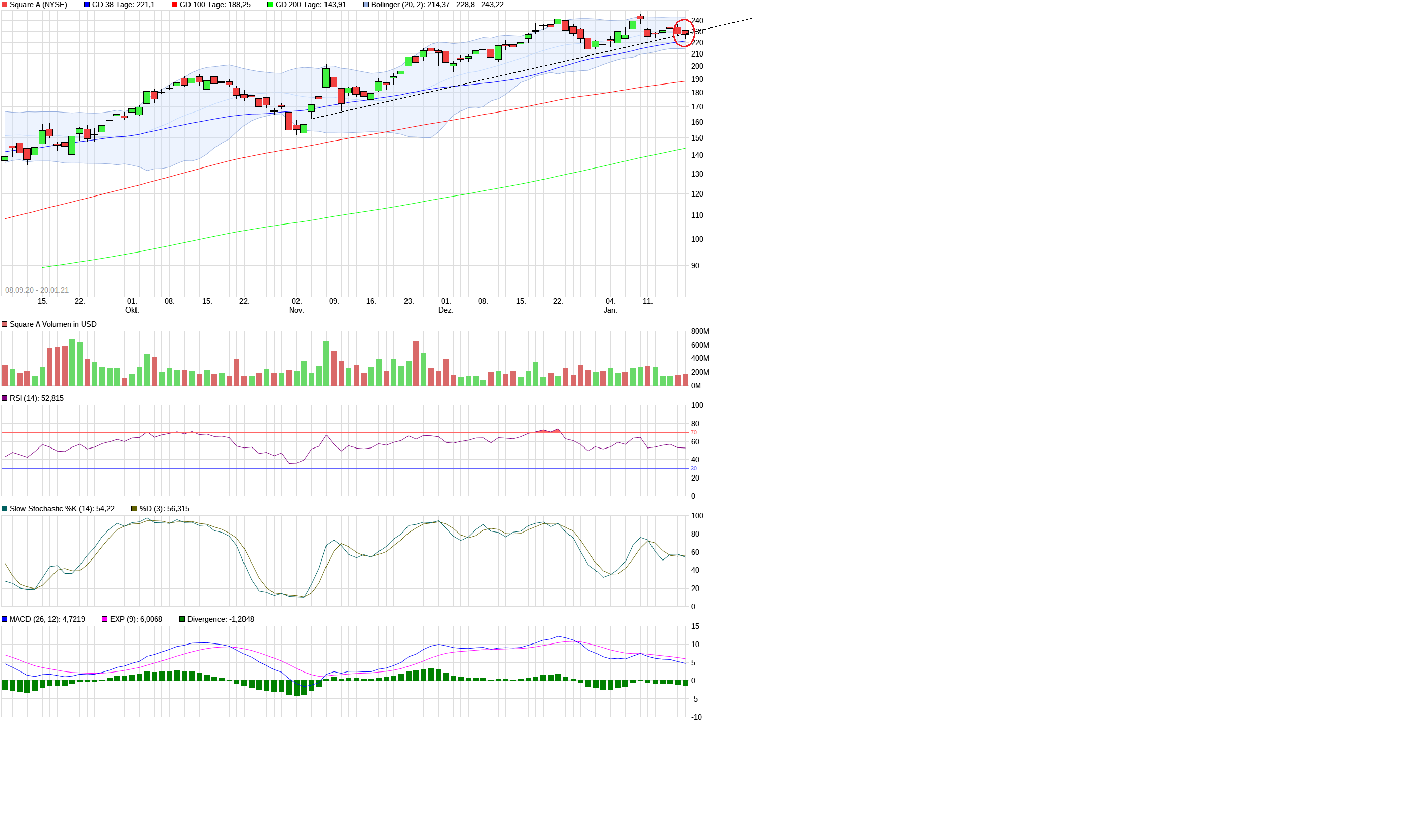The image size is (1412, 840).
Task: Click the 01. Okt. date axis label
Action: pyautogui.click(x=132, y=305)
